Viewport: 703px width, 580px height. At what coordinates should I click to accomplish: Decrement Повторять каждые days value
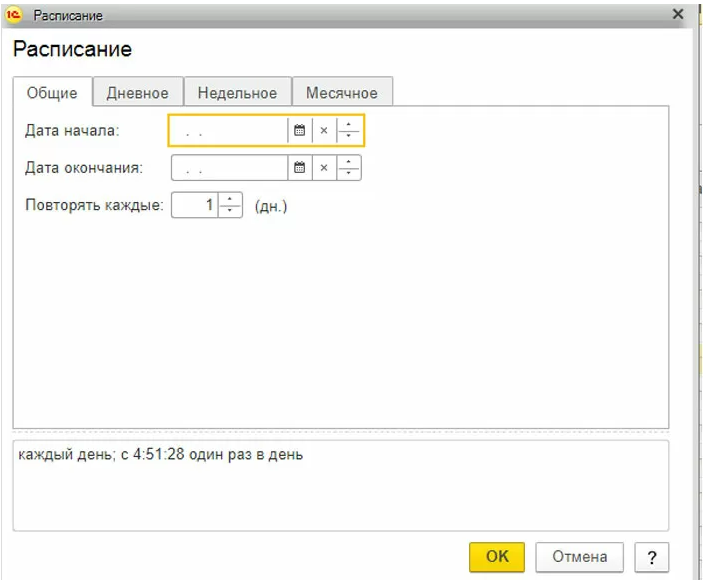[x=230, y=211]
